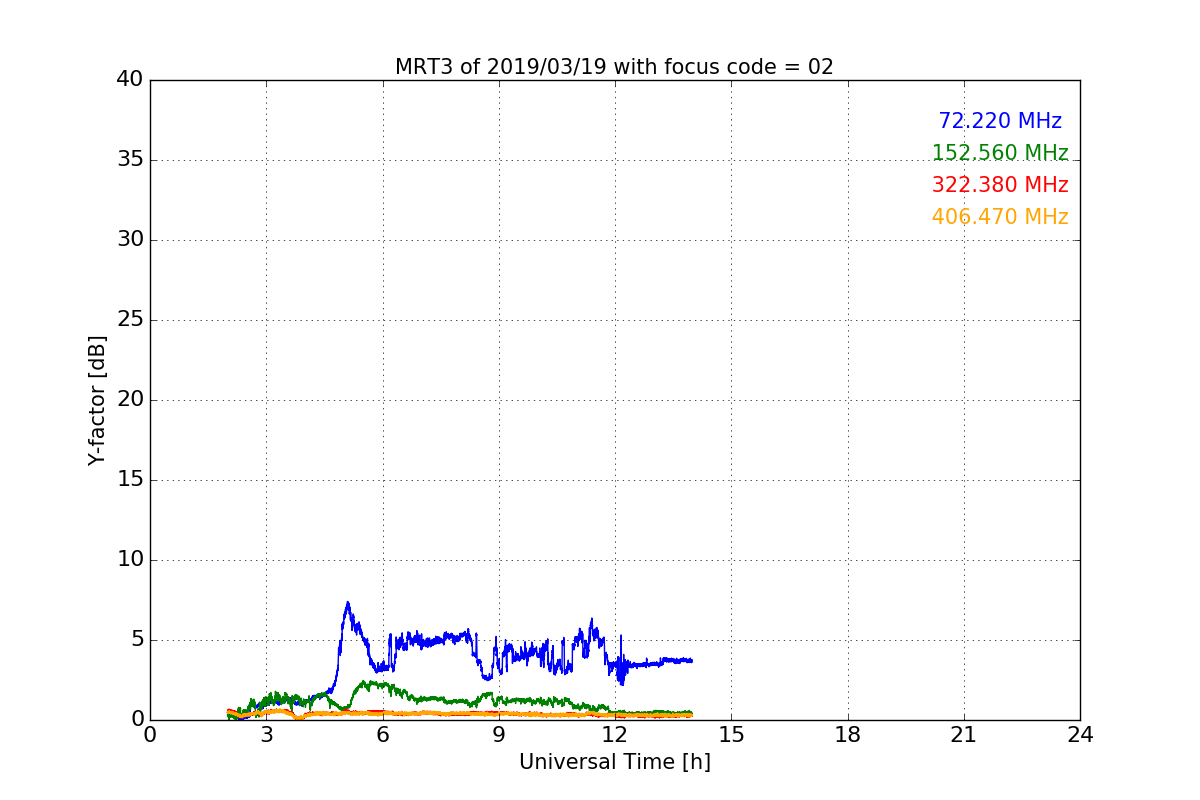Click y-axis tick label 10
Screen dimensions: 1200x800
[x=130, y=560]
